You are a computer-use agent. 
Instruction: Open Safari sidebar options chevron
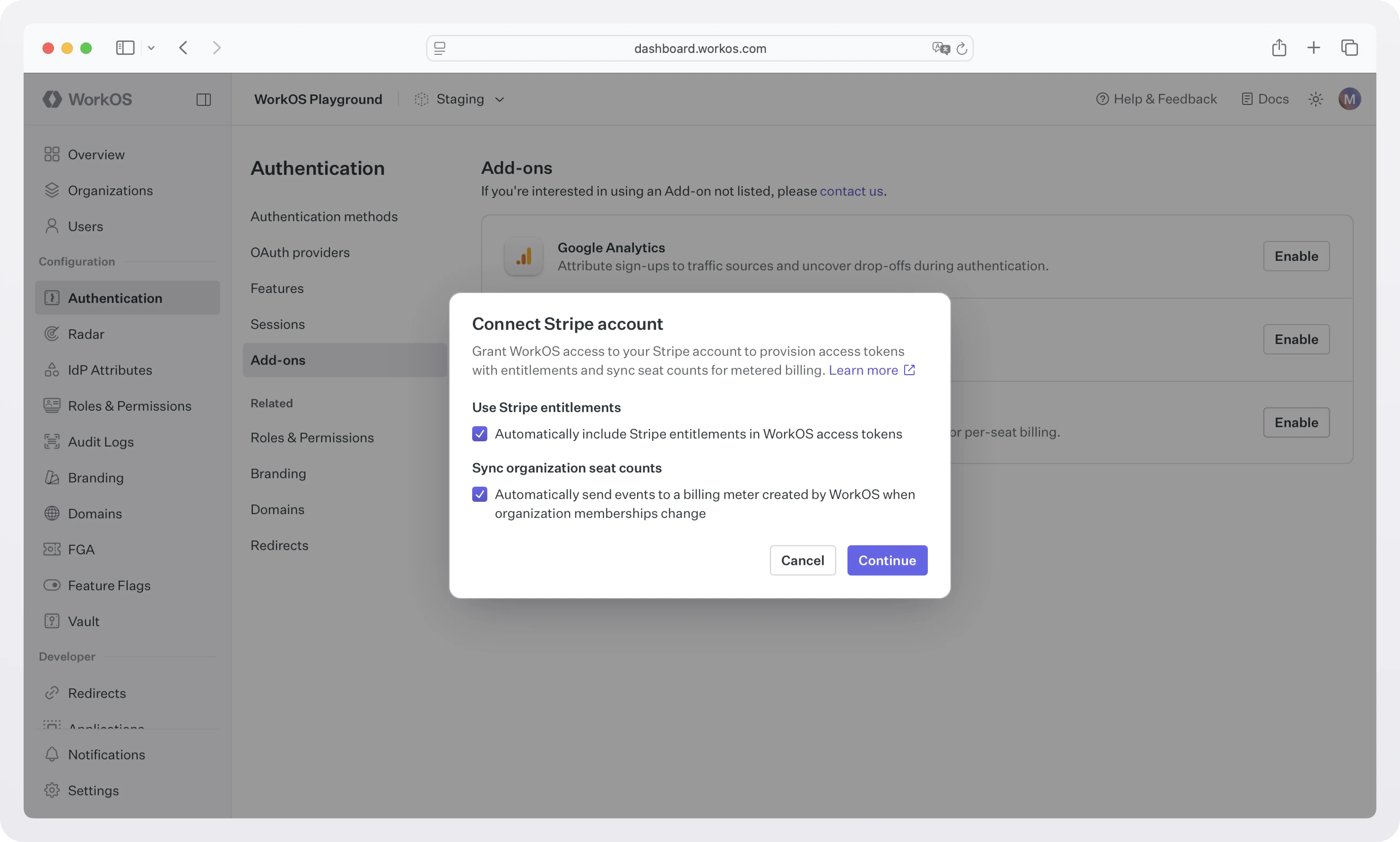(x=151, y=48)
